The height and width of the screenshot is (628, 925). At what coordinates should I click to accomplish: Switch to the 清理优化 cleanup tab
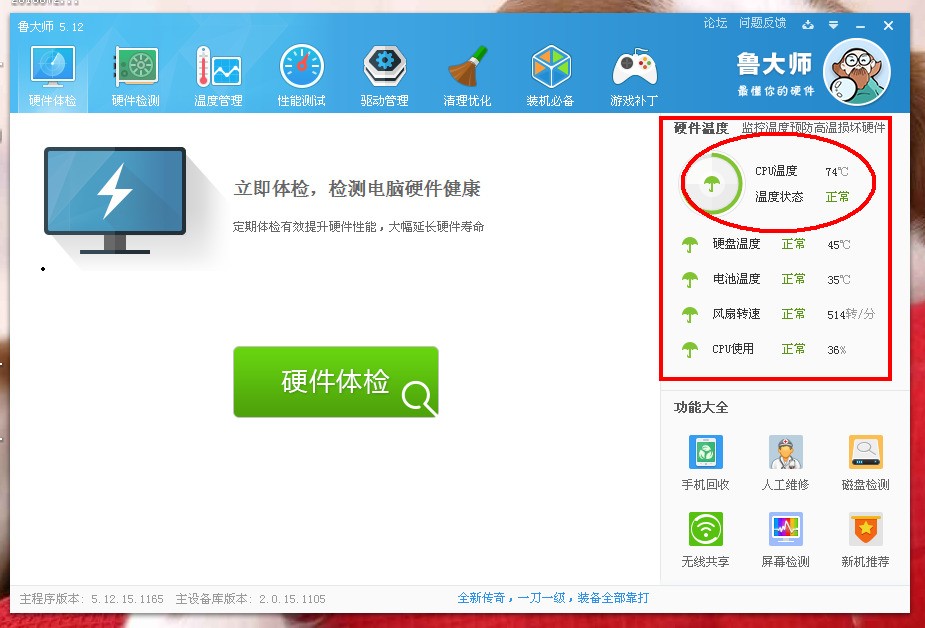pyautogui.click(x=467, y=77)
